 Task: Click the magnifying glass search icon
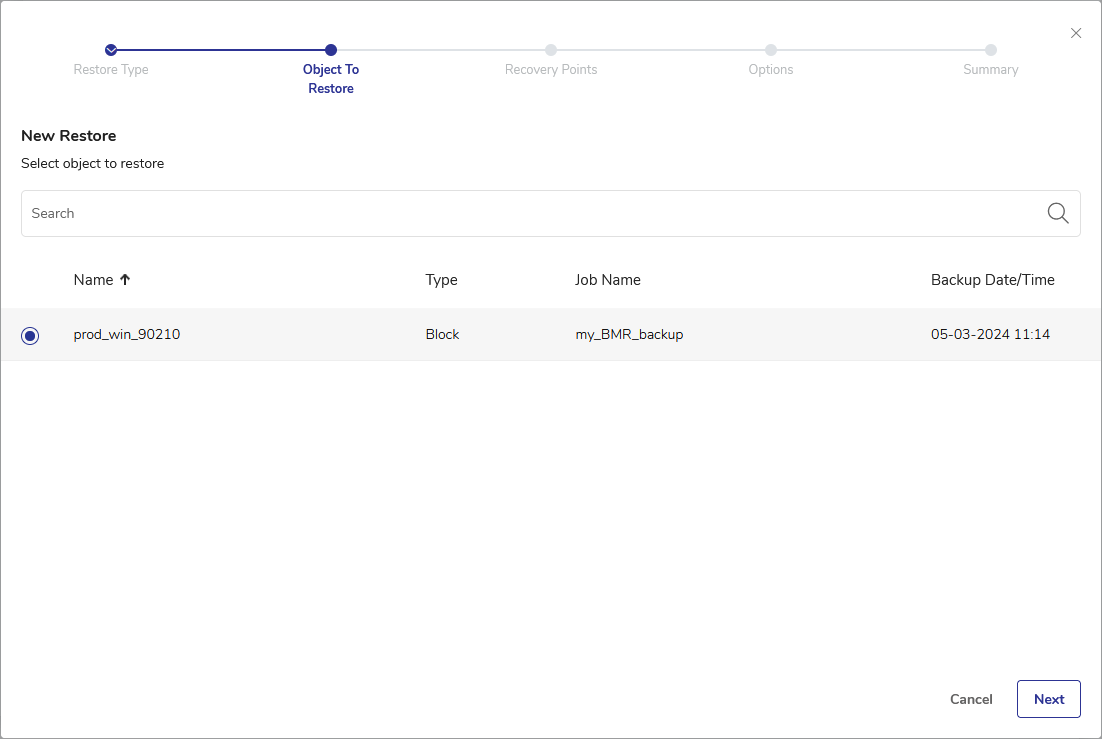pos(1057,213)
